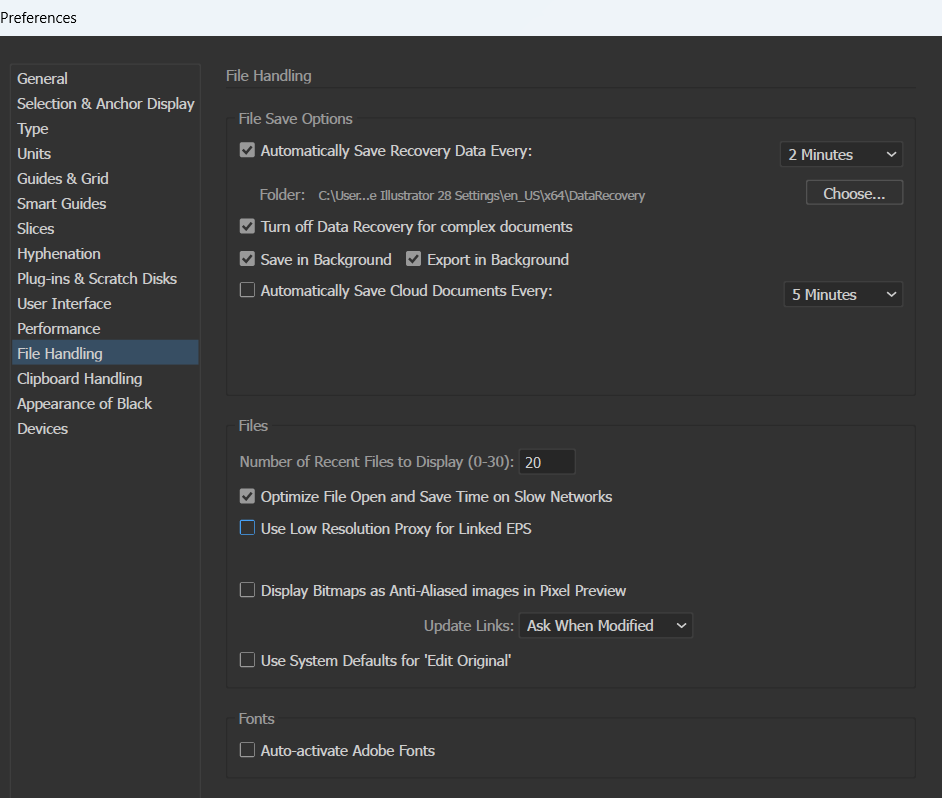The height and width of the screenshot is (798, 942).
Task: Check Use System Defaults for 'Edit Original'
Action: coord(247,660)
